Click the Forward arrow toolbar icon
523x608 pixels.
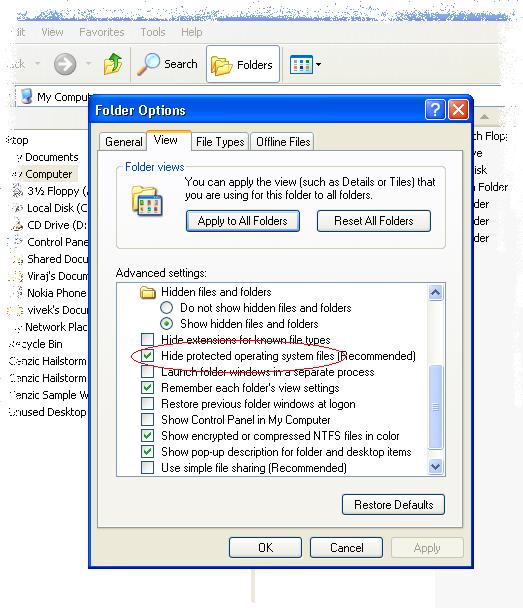click(65, 64)
